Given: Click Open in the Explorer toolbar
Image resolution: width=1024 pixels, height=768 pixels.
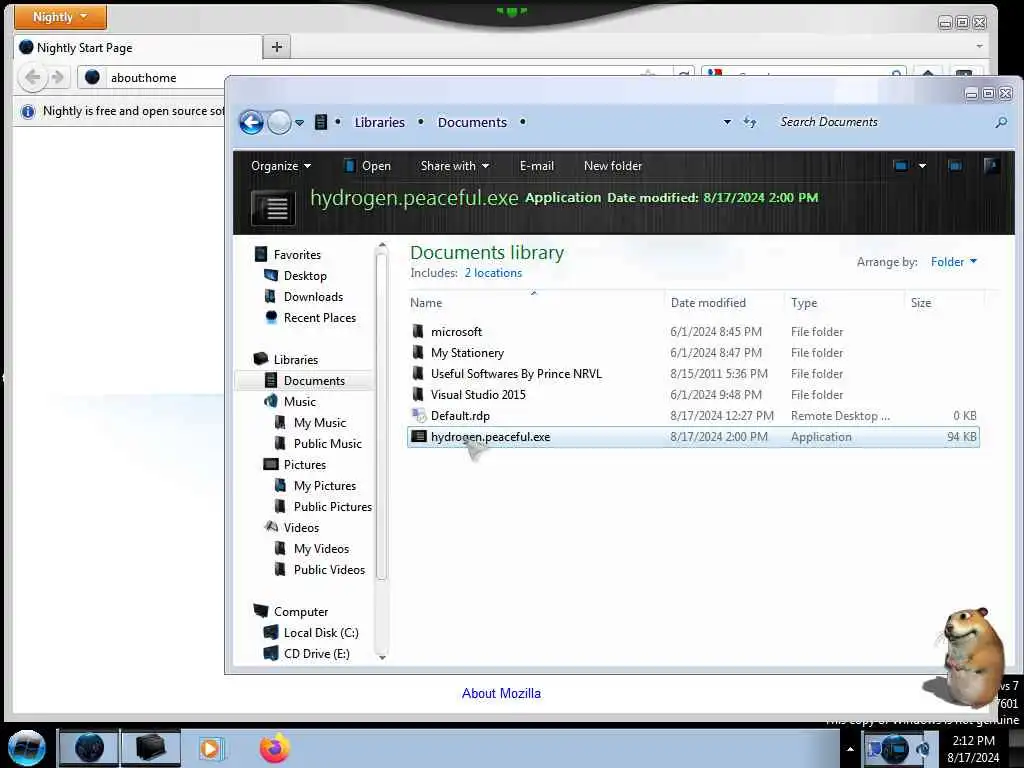Looking at the screenshot, I should point(368,166).
